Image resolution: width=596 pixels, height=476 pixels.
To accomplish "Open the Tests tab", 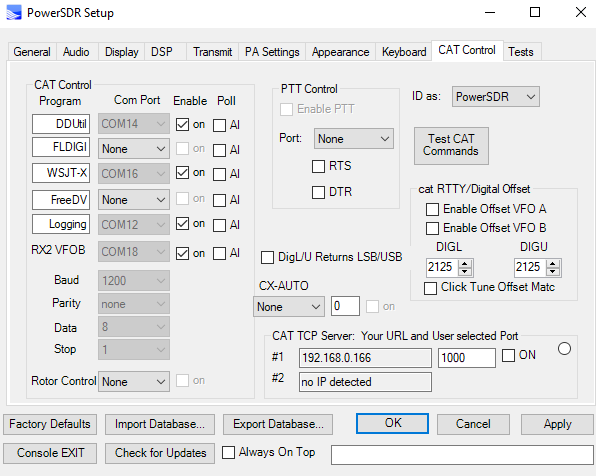I will (521, 52).
